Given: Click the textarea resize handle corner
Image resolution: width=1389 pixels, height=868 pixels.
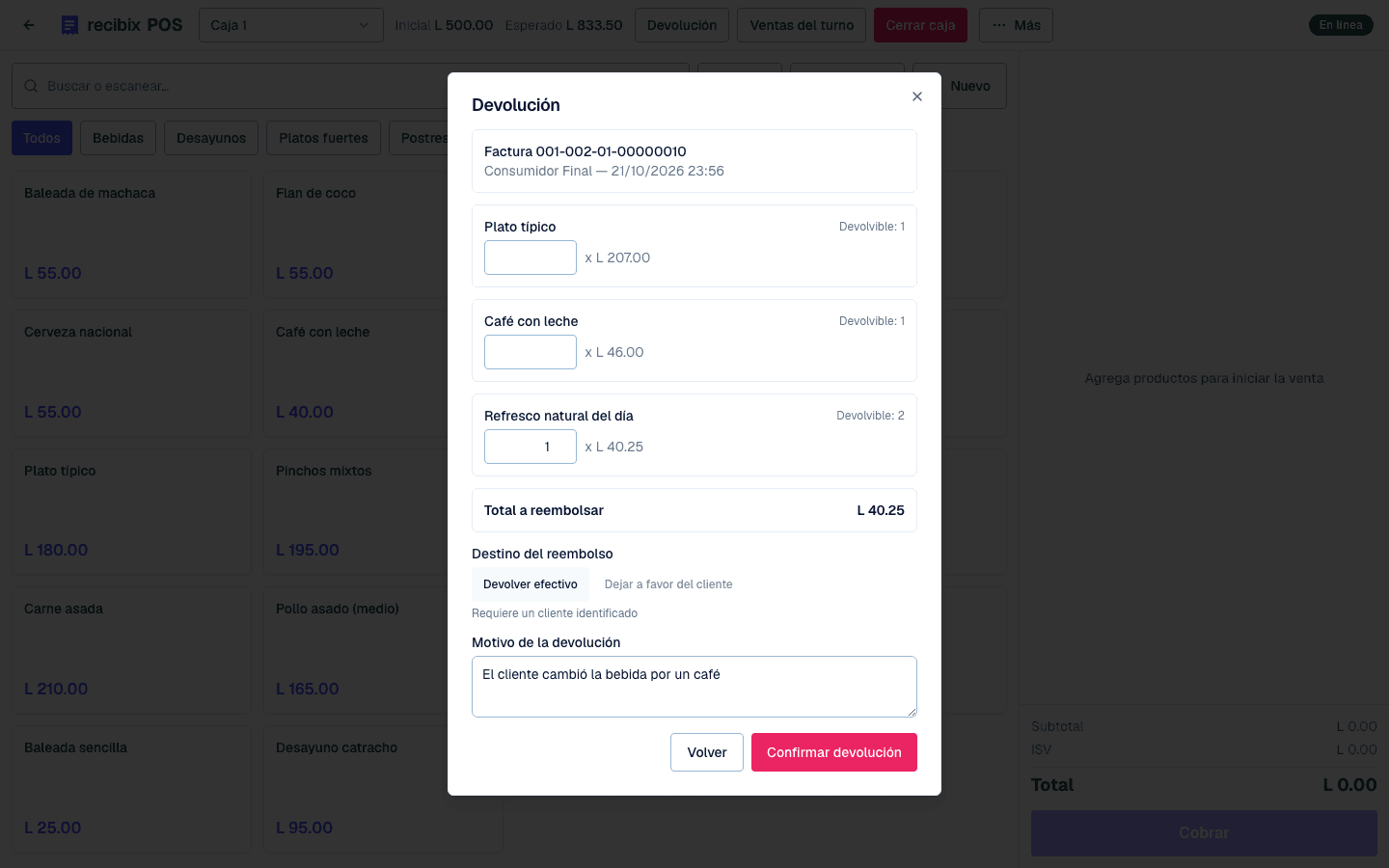Looking at the screenshot, I should (x=911, y=711).
